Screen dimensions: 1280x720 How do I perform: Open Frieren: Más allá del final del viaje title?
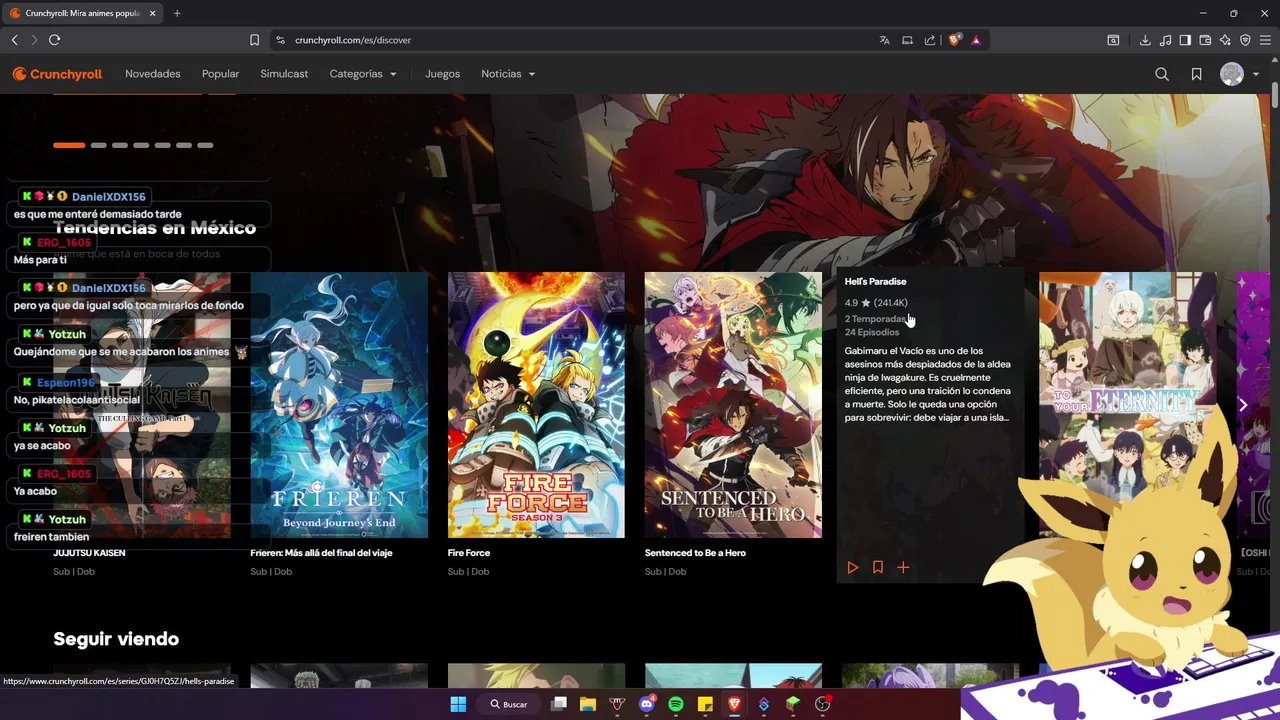point(321,553)
